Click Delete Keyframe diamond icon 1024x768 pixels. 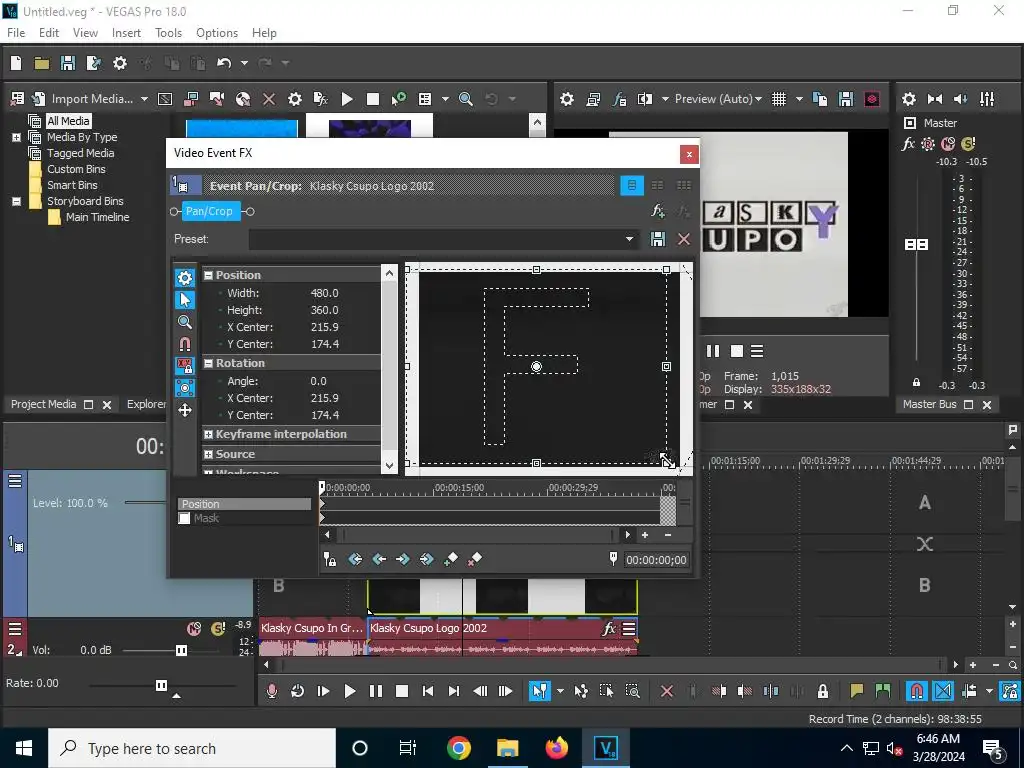click(475, 559)
